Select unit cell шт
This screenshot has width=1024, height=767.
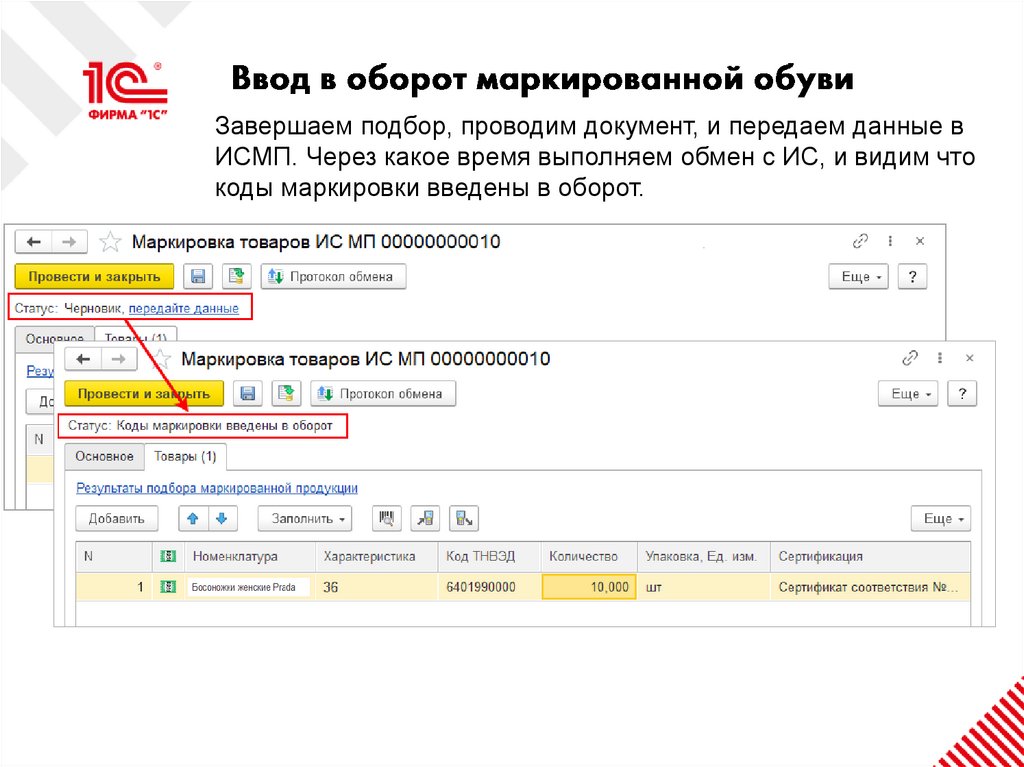[x=704, y=587]
